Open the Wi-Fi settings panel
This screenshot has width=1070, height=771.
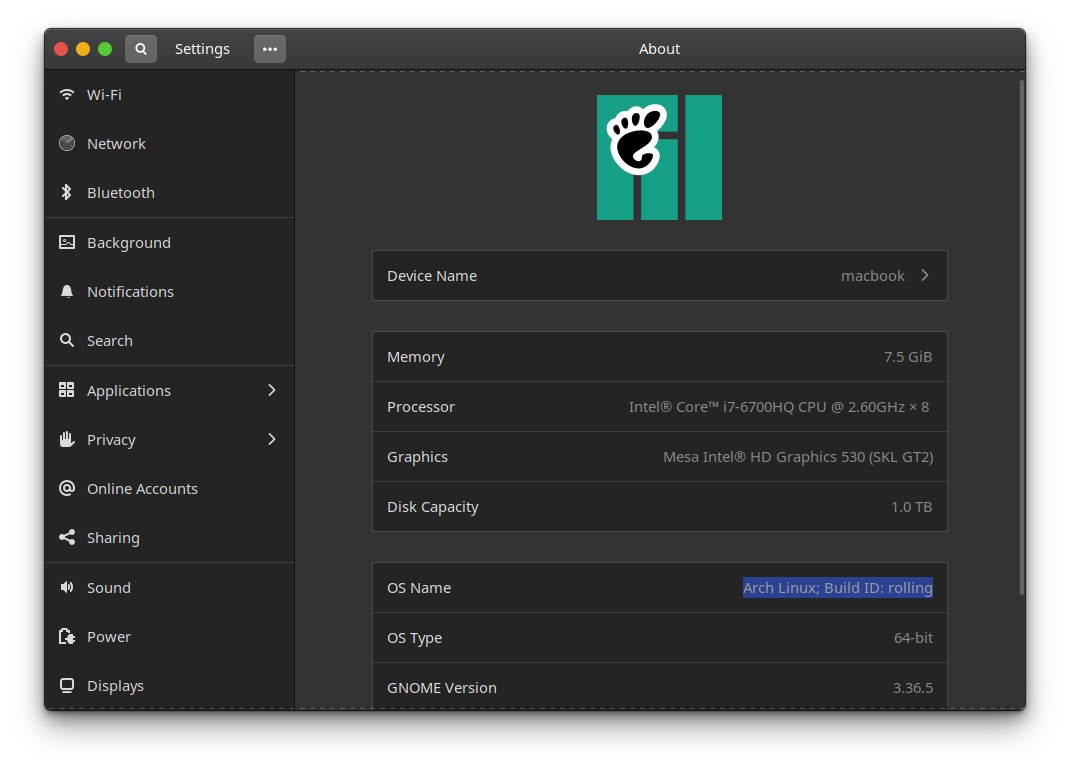coord(169,95)
